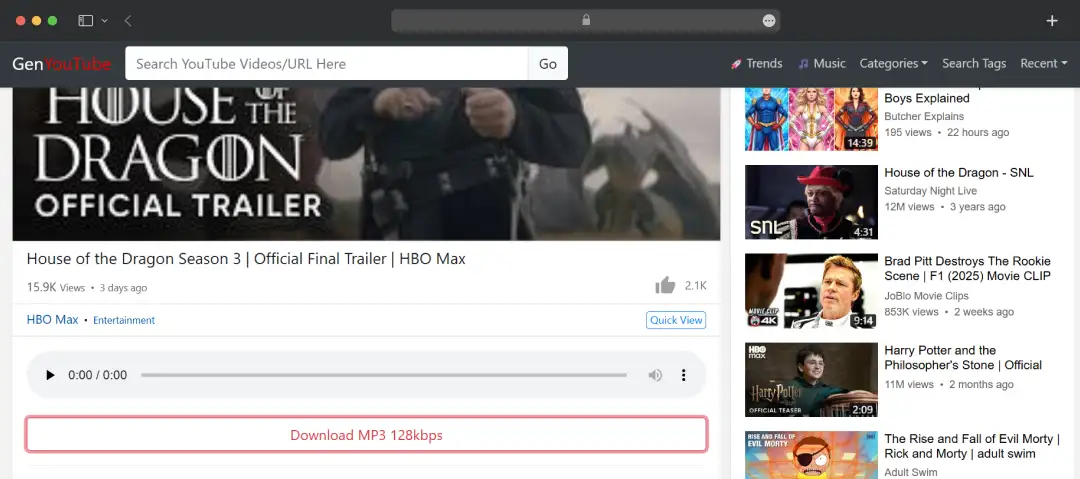Toggle the browser sidebar icon
The image size is (1080, 479).
[85, 21]
